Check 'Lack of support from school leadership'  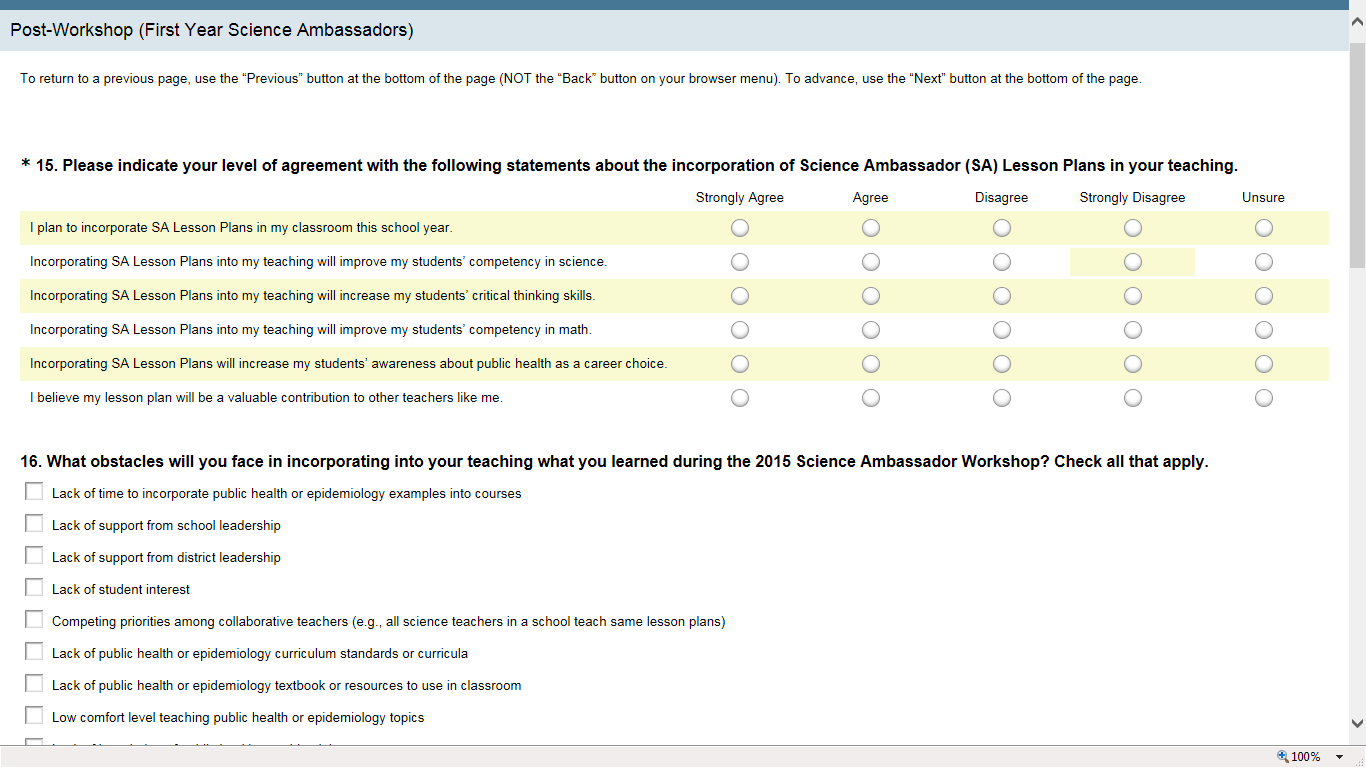pyautogui.click(x=34, y=524)
